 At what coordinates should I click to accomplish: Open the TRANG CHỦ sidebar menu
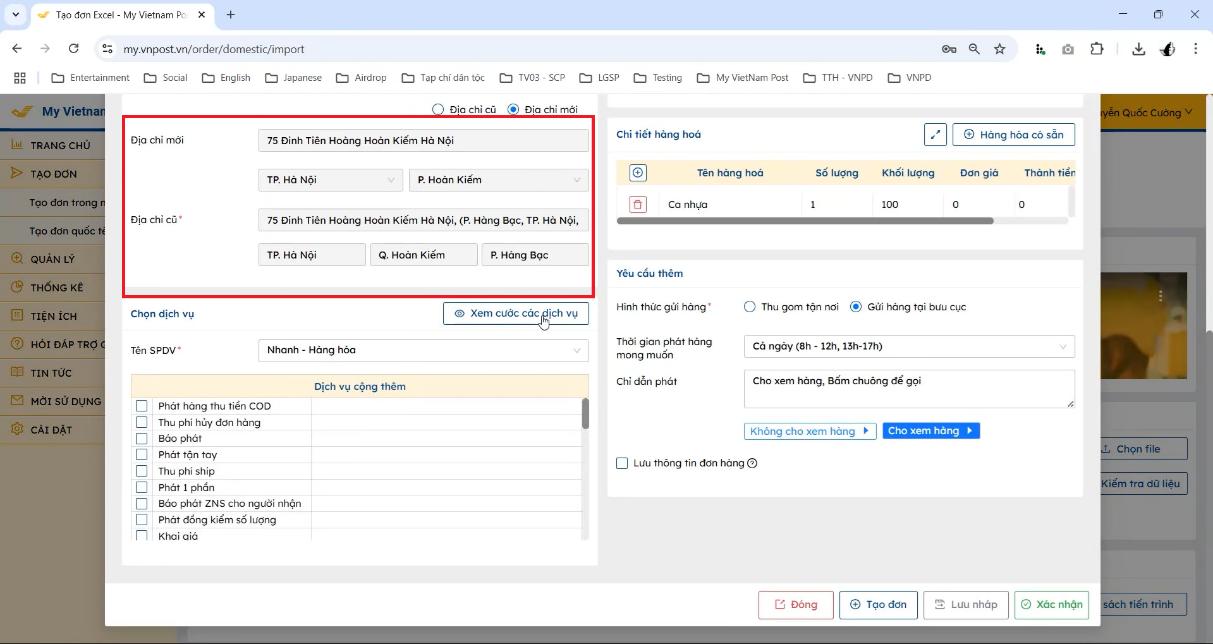tap(52, 145)
